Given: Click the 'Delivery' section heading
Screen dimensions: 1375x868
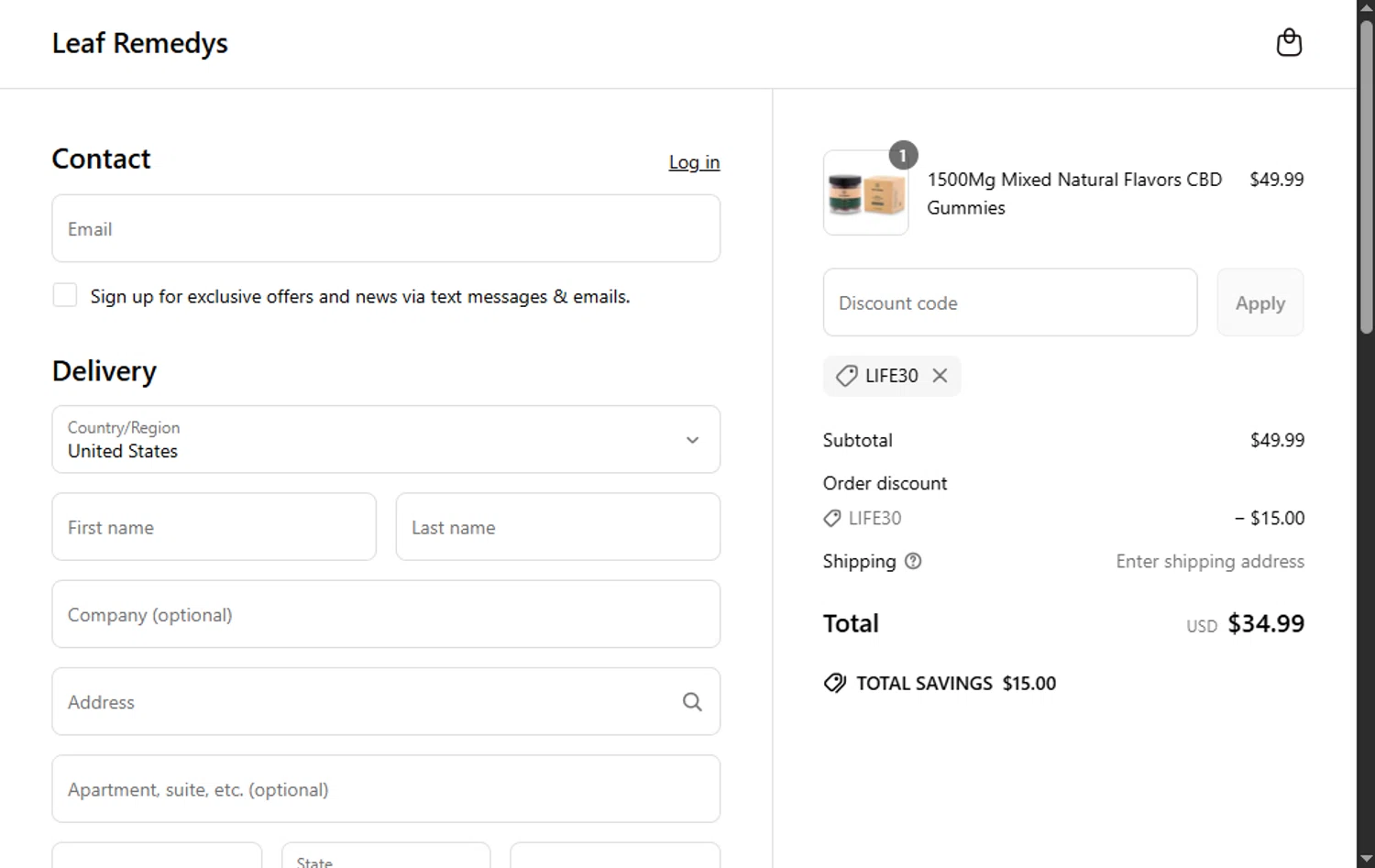Looking at the screenshot, I should (x=104, y=371).
